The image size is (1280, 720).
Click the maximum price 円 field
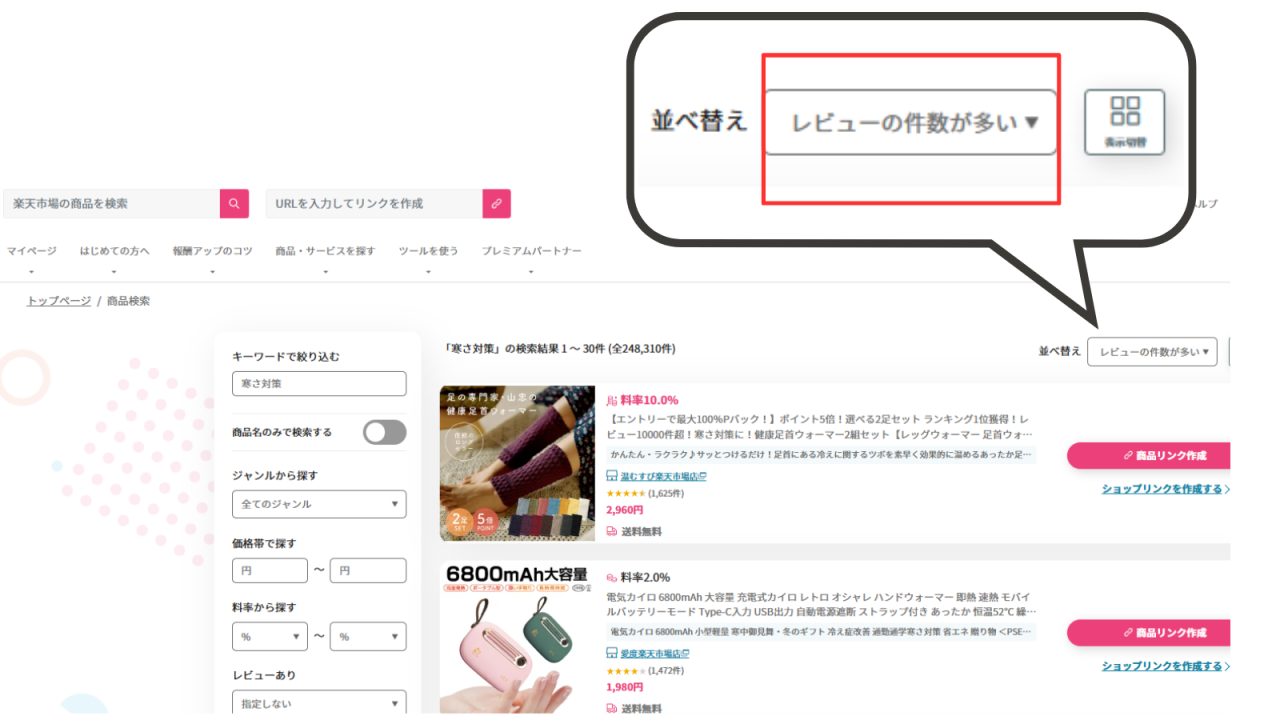[368, 571]
